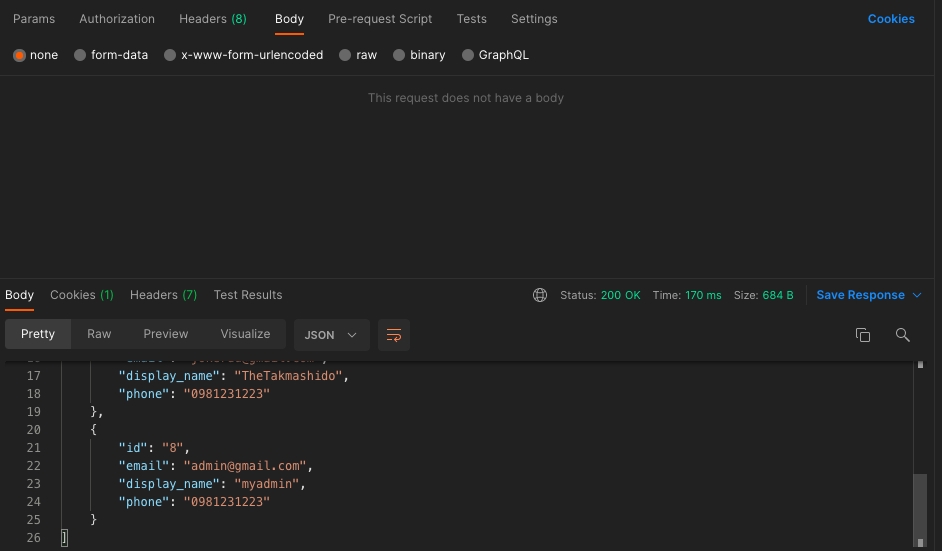Click the "id": "8" line
This screenshot has width=942, height=551.
coord(154,448)
